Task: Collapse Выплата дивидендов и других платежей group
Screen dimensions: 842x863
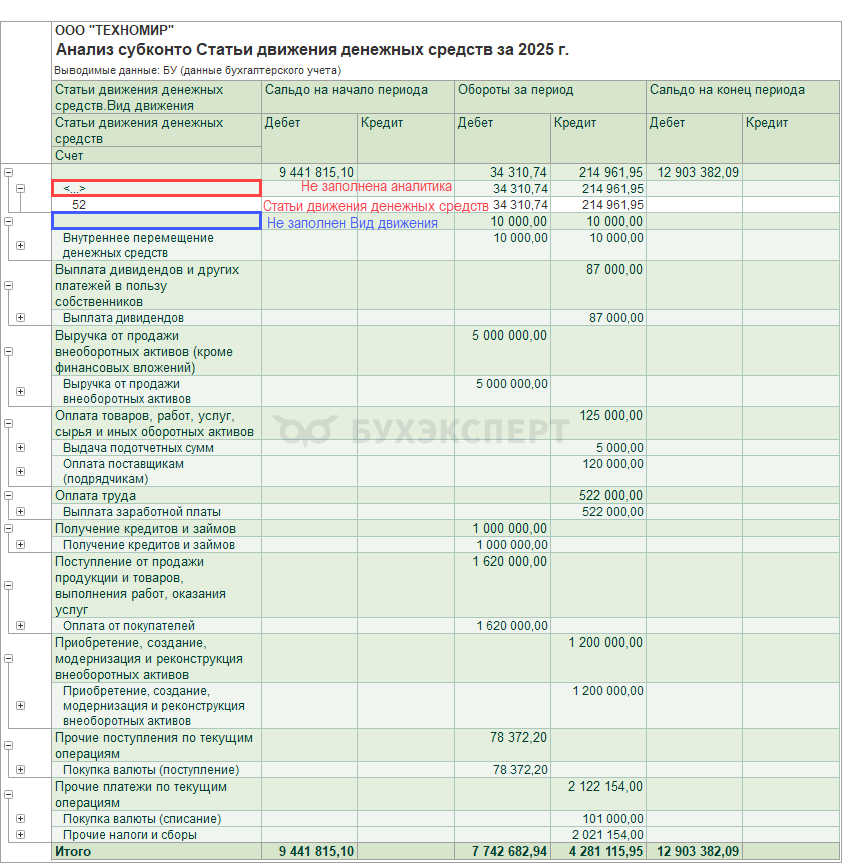Action: [9, 286]
